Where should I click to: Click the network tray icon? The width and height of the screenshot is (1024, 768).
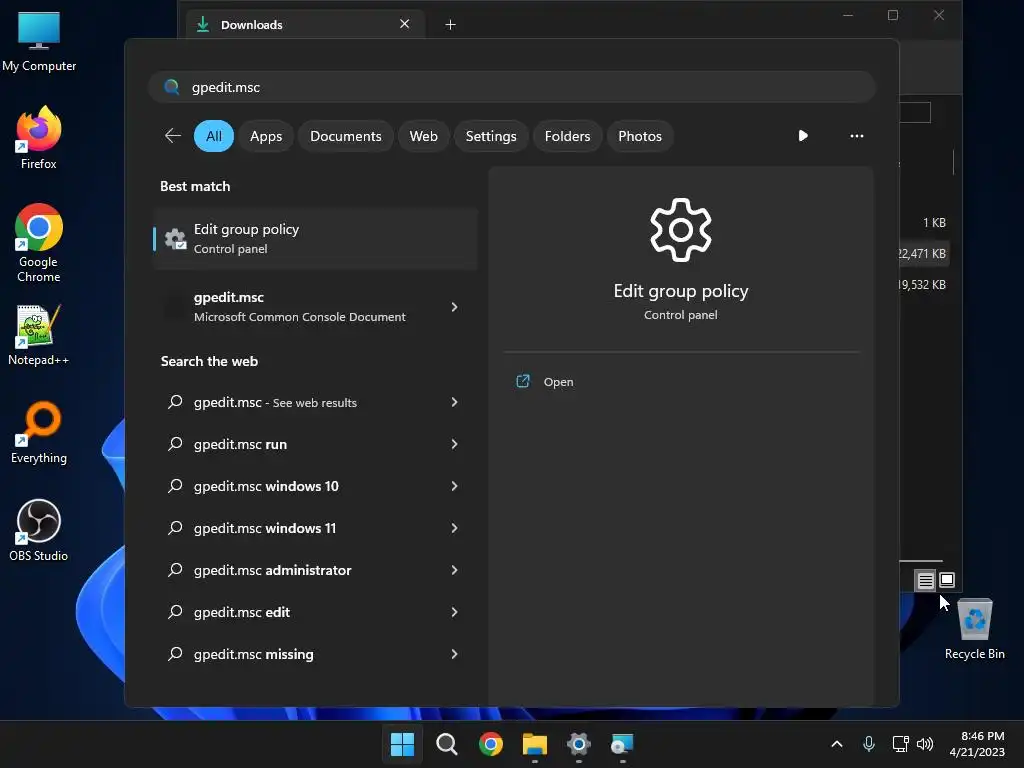coord(900,744)
